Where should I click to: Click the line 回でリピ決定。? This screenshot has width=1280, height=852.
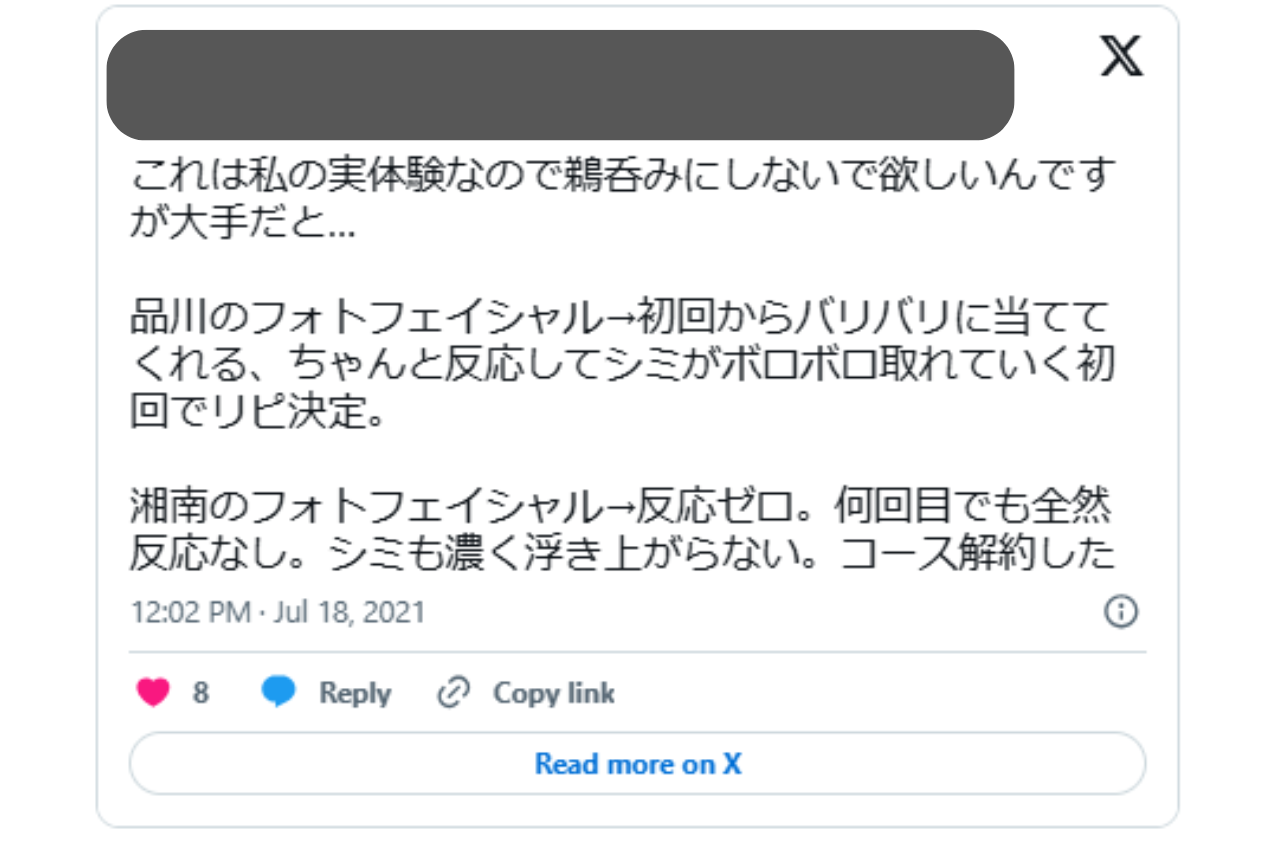(x=257, y=411)
